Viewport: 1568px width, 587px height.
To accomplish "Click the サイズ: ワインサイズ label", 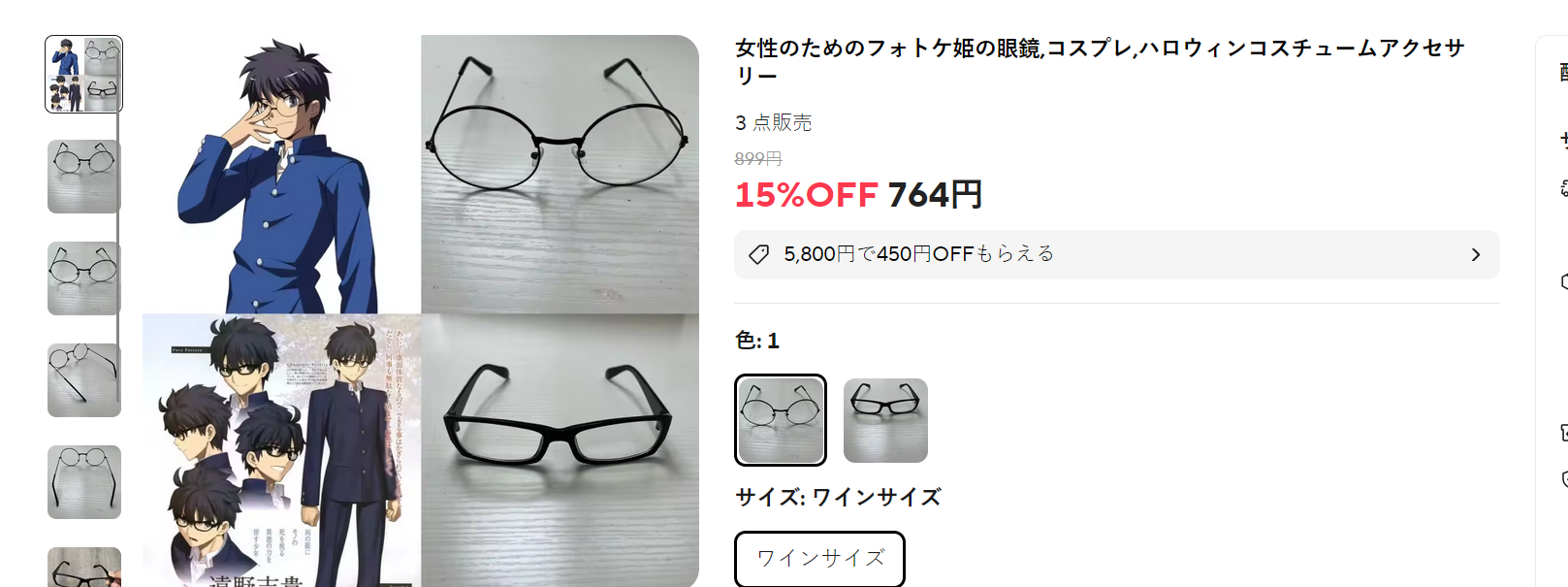I will click(x=838, y=498).
